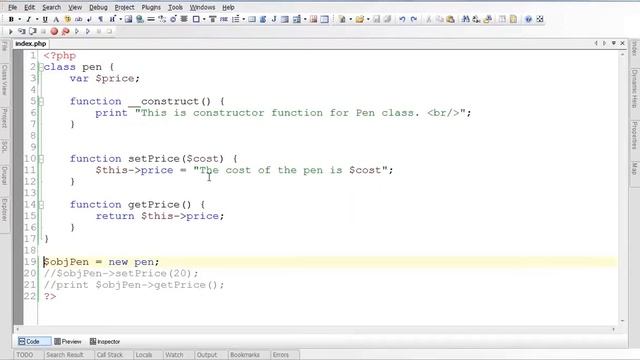This screenshot has height=360, width=640.
Task: Switch to the Preview tab
Action: (x=68, y=341)
